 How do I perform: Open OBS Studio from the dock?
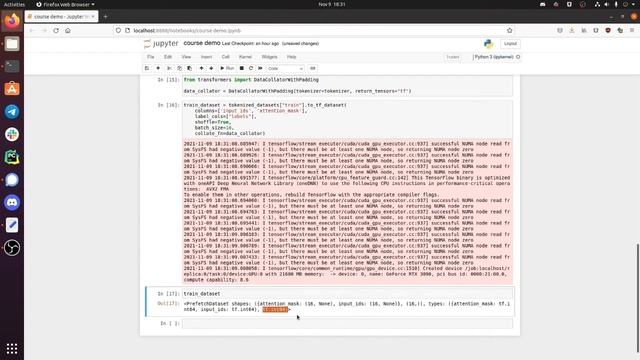(x=12, y=248)
